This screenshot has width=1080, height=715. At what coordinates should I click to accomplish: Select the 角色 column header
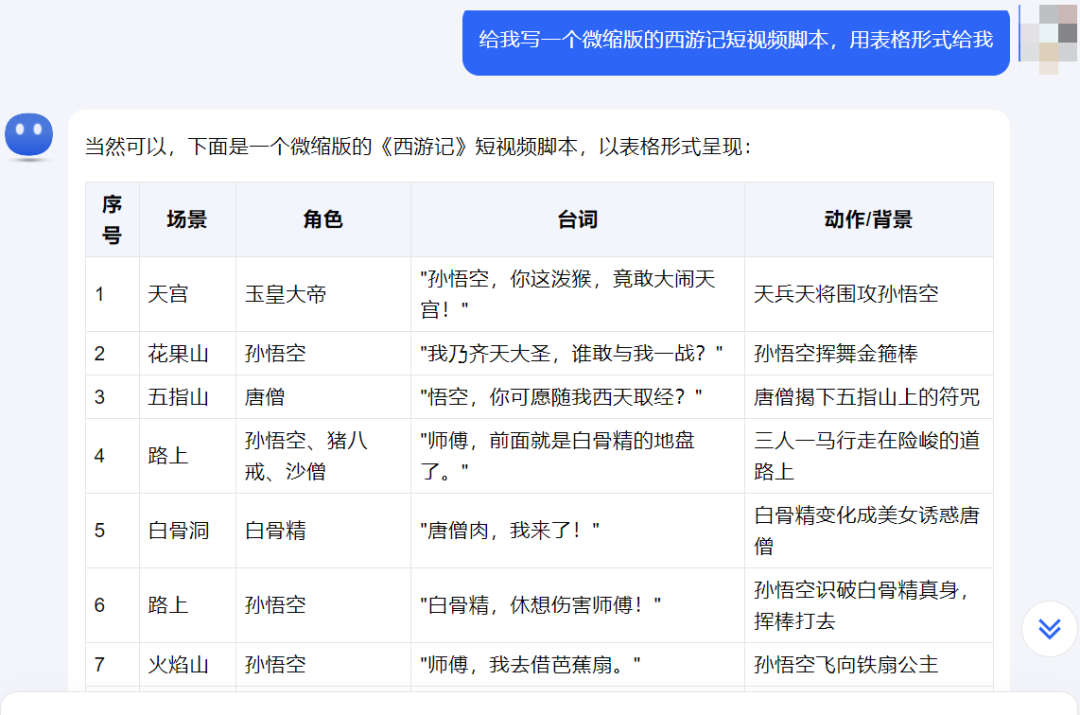(x=323, y=220)
